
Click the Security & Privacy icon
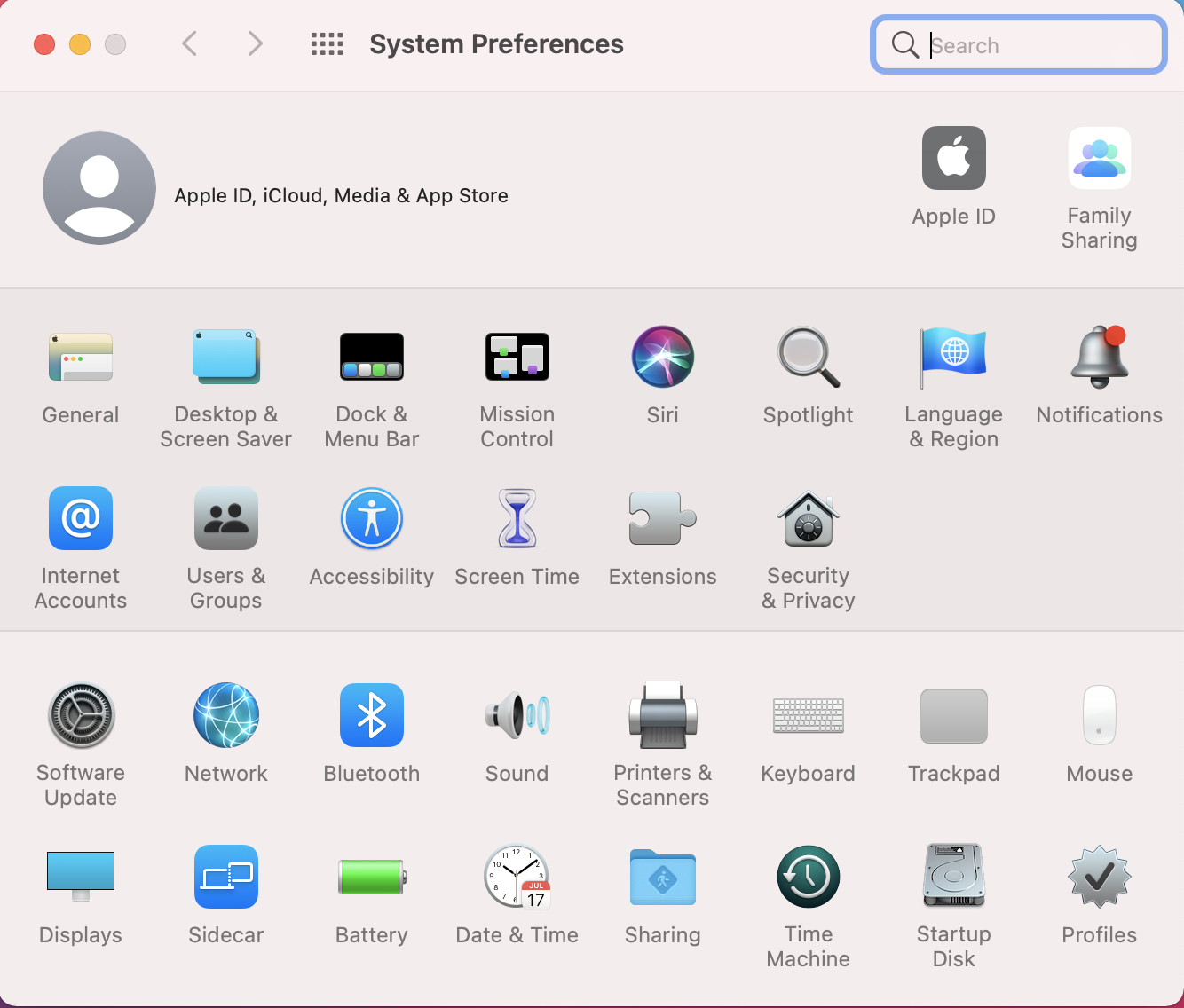click(x=808, y=519)
